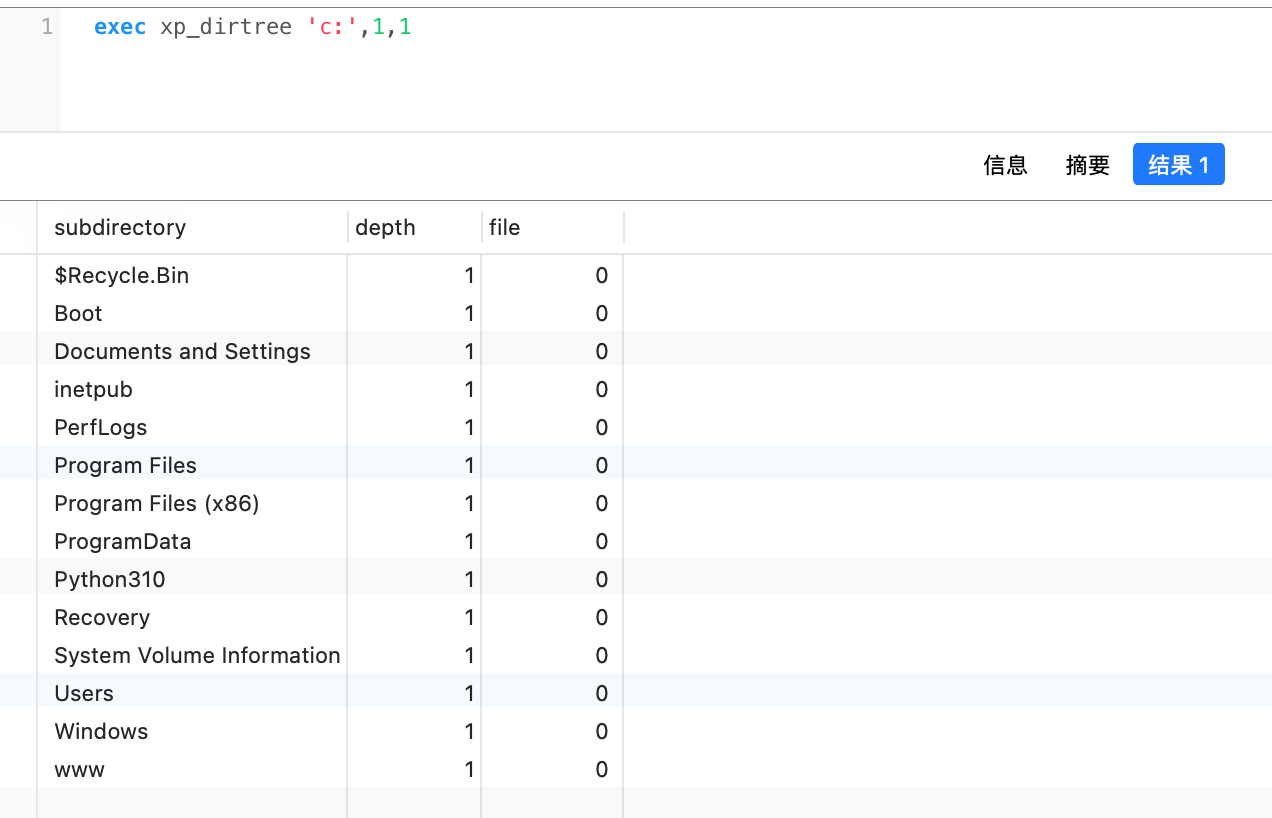Select the PerfLogs entry
1272x818 pixels.
click(100, 428)
